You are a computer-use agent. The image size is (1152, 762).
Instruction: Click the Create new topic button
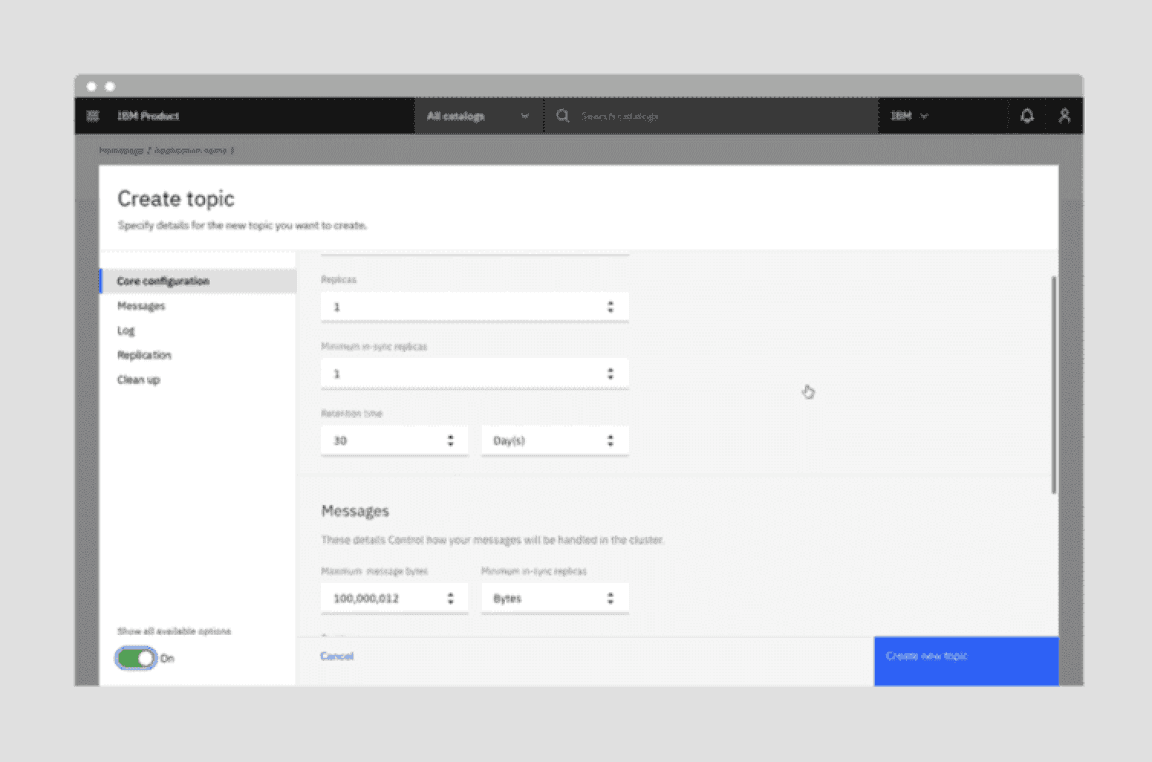pyautogui.click(x=965, y=661)
